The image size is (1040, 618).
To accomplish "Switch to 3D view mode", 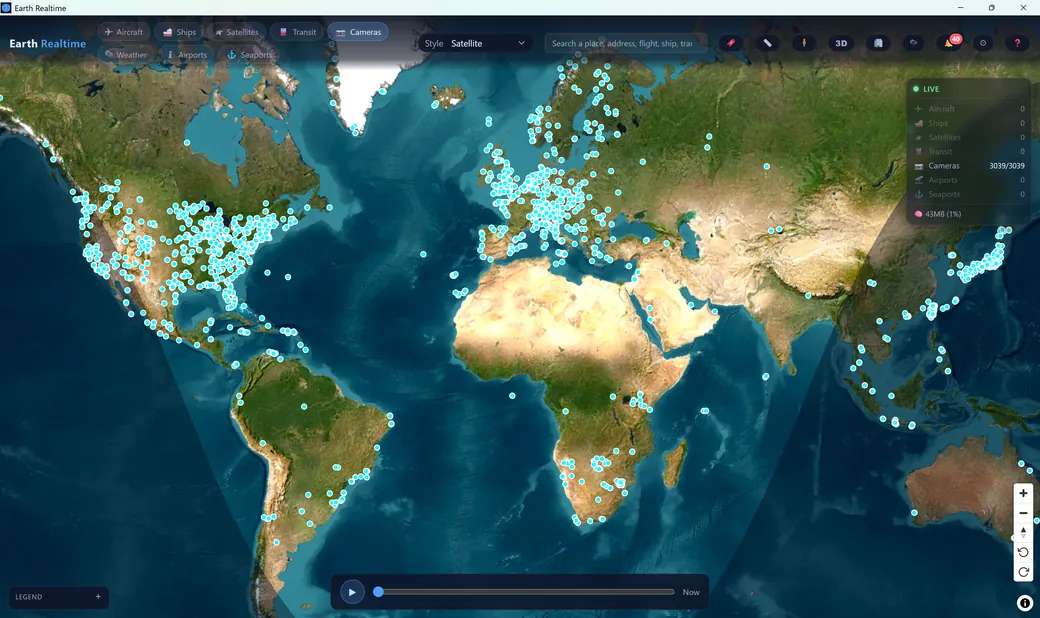I will pyautogui.click(x=841, y=43).
